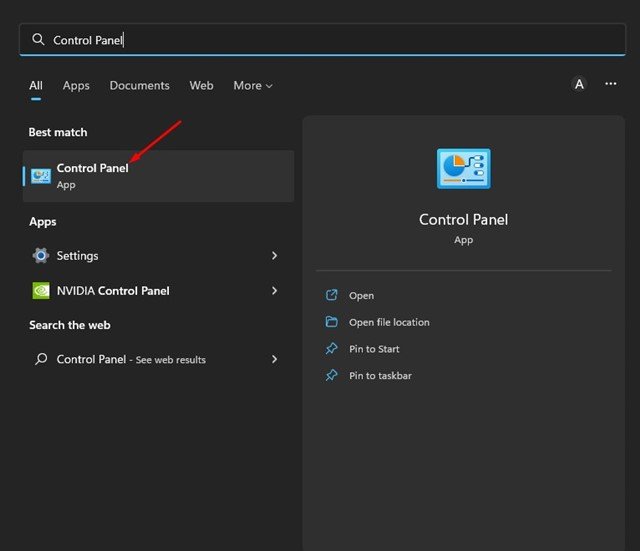
Task: Choose Pin to Start action
Action: click(374, 349)
